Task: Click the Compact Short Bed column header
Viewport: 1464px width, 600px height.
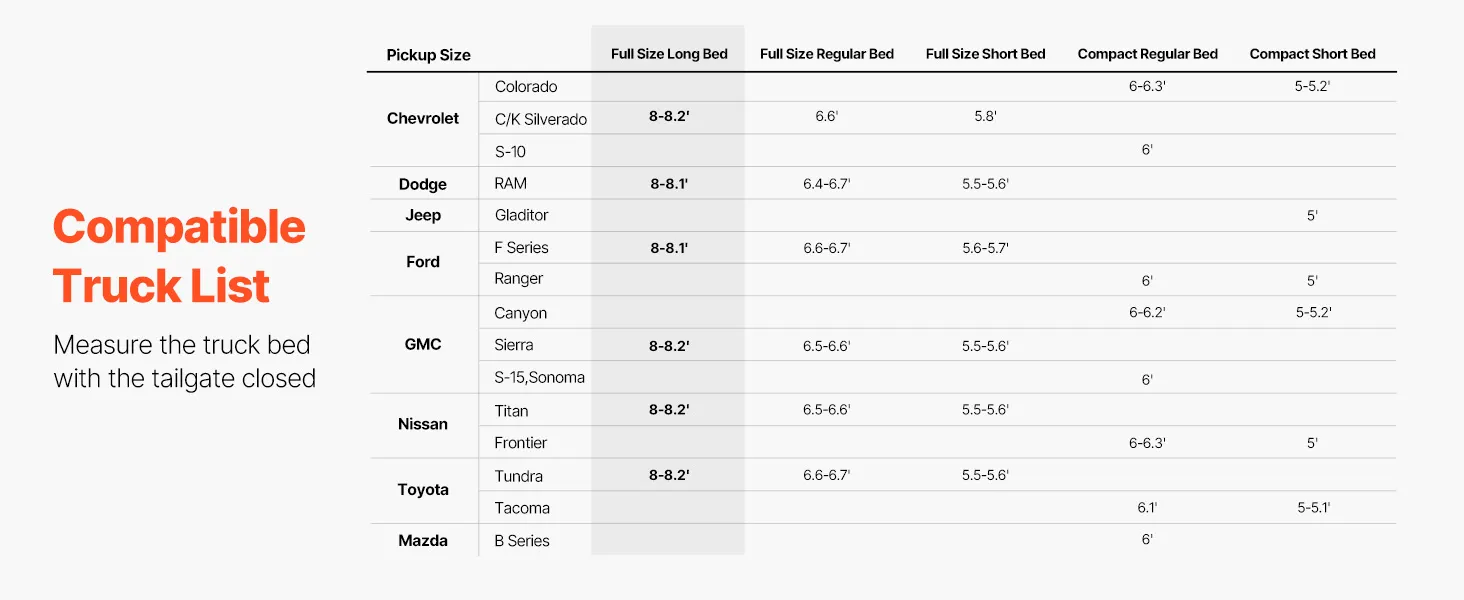Action: coord(1312,54)
